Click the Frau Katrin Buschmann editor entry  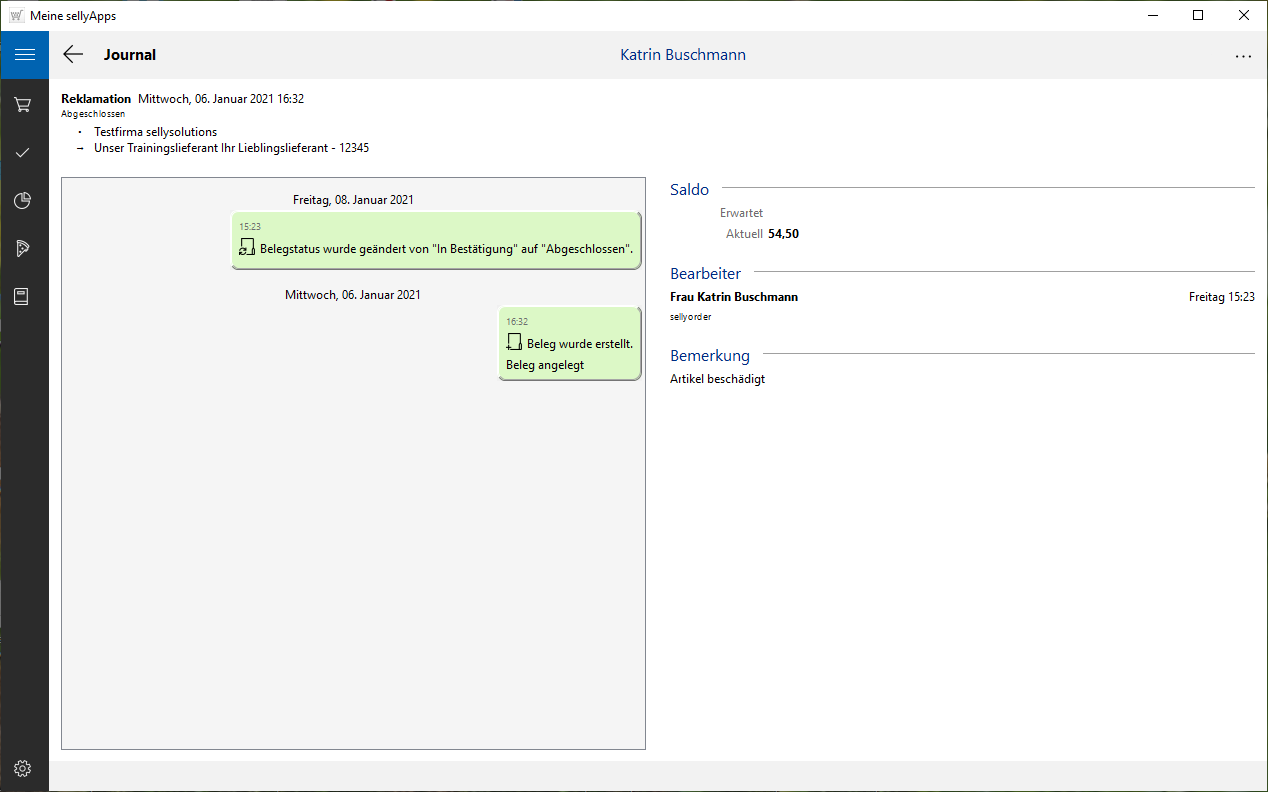point(734,297)
